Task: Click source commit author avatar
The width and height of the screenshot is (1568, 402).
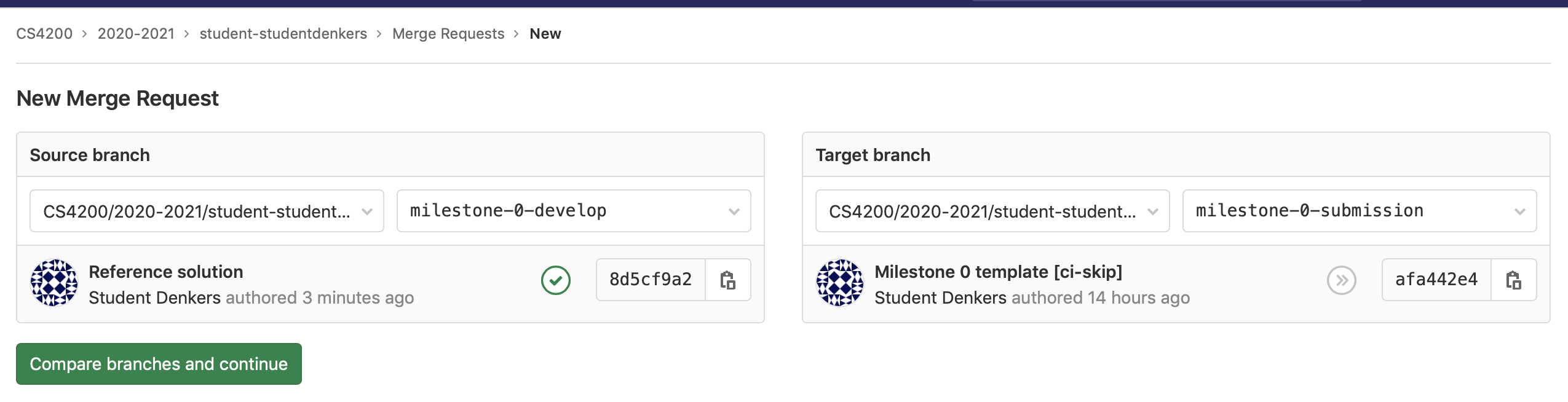Action: tap(54, 283)
